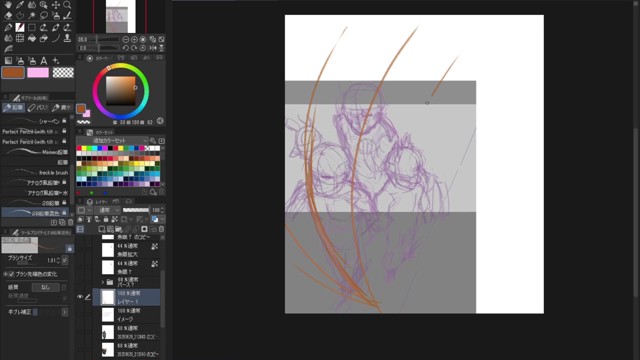
Task: Select the pink sub color swatch
Action: pyautogui.click(x=38, y=73)
